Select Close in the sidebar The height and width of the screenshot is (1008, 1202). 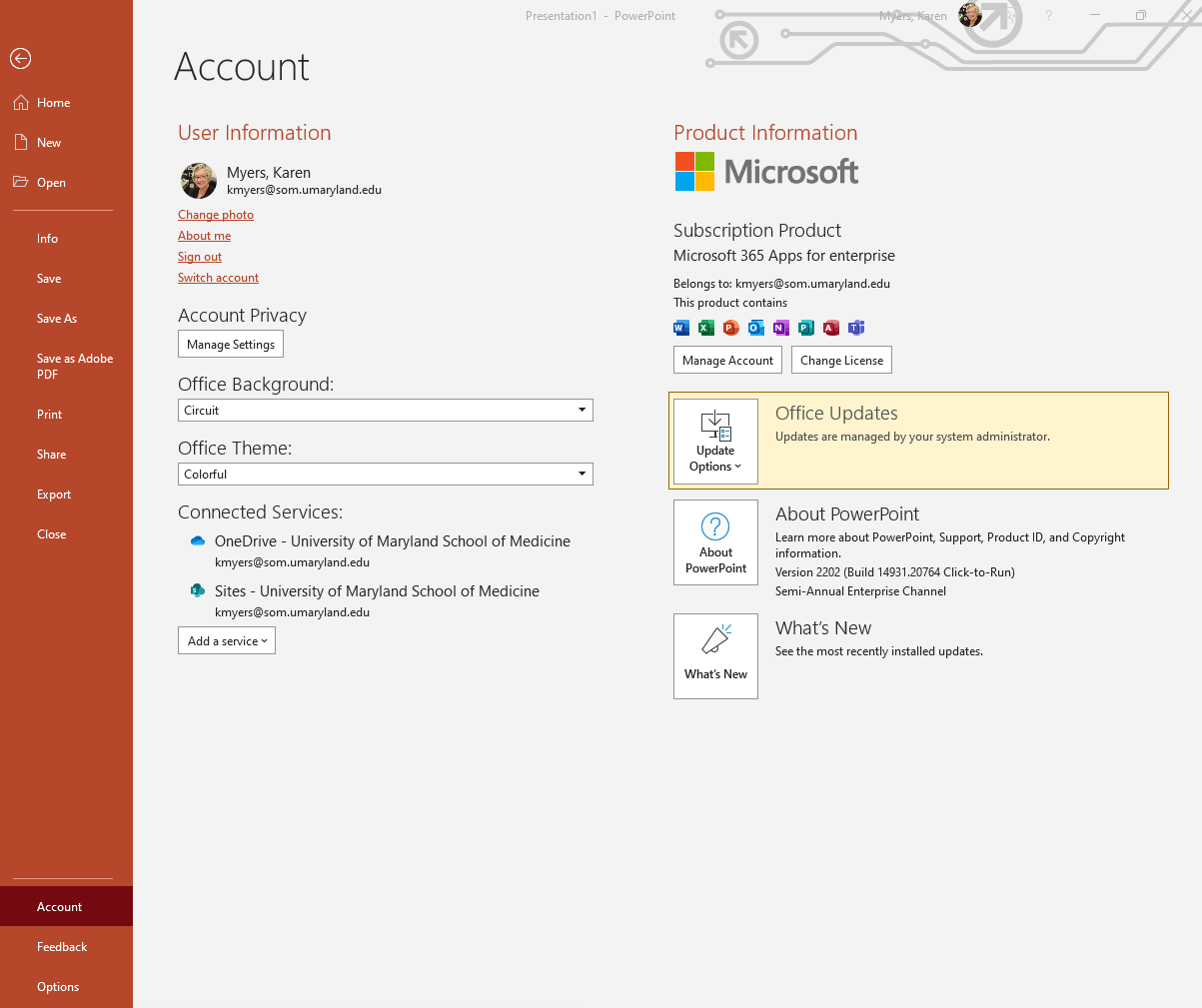(x=66, y=534)
